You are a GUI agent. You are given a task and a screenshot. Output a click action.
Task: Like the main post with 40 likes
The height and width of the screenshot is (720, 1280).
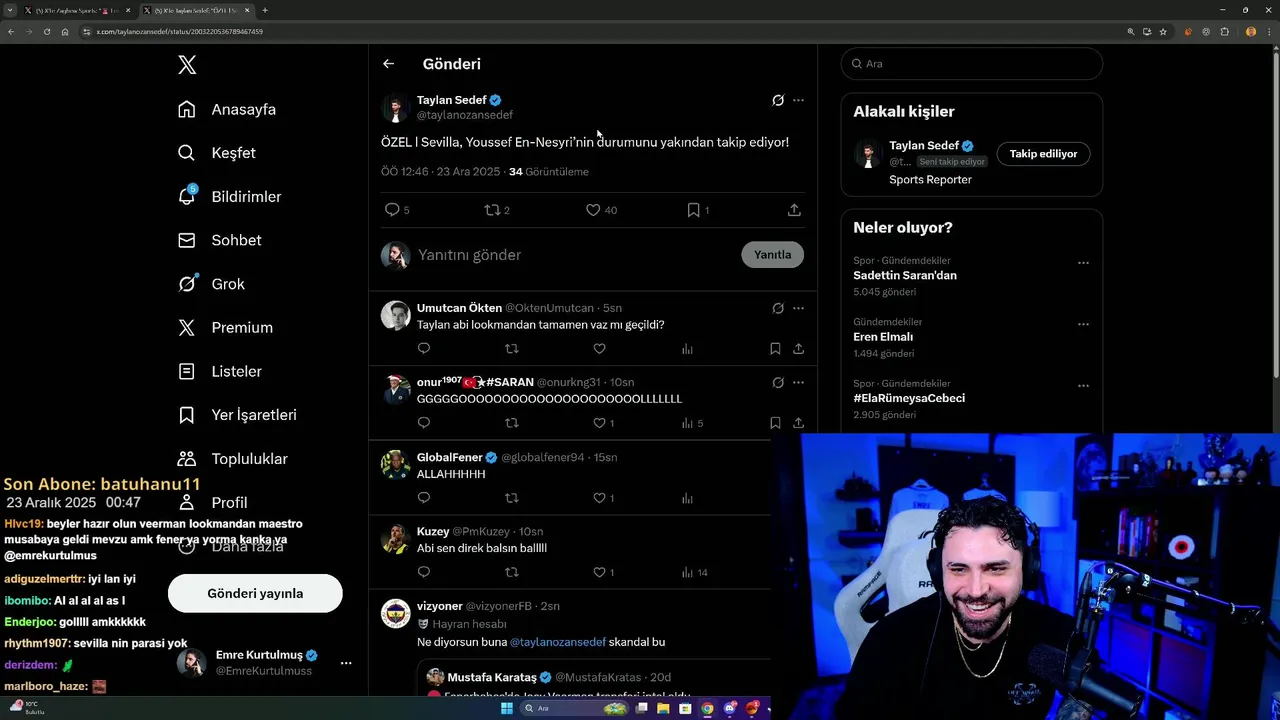pos(593,210)
